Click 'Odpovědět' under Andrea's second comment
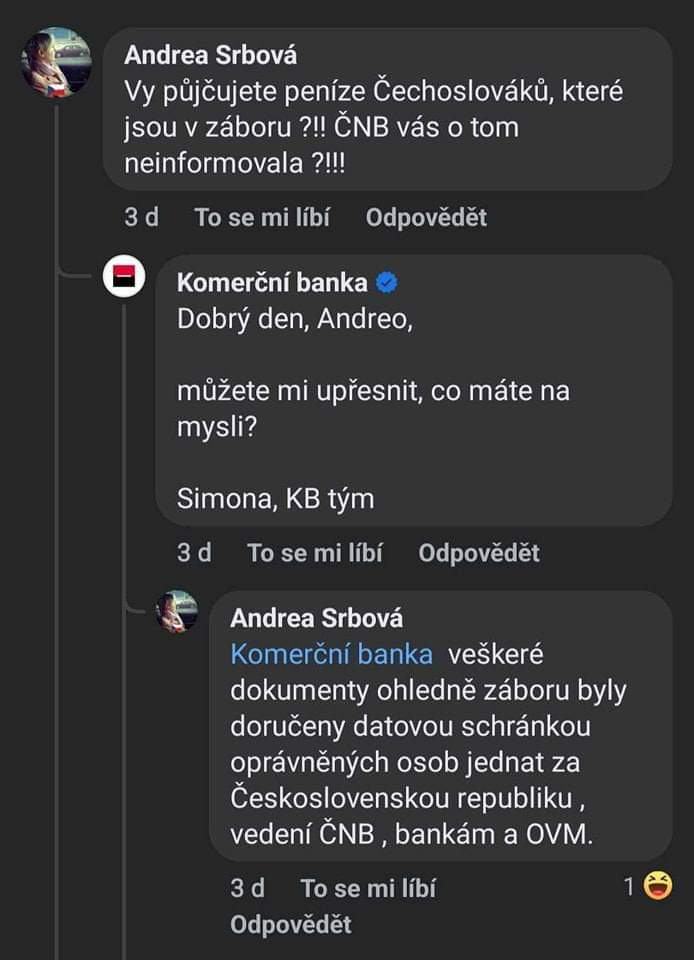The width and height of the screenshot is (694, 960). pos(291,925)
